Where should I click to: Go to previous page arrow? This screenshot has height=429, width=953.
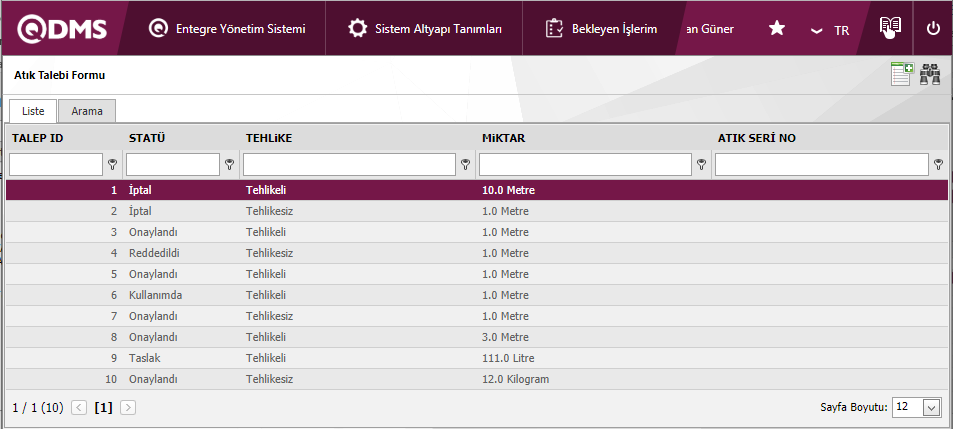click(79, 408)
